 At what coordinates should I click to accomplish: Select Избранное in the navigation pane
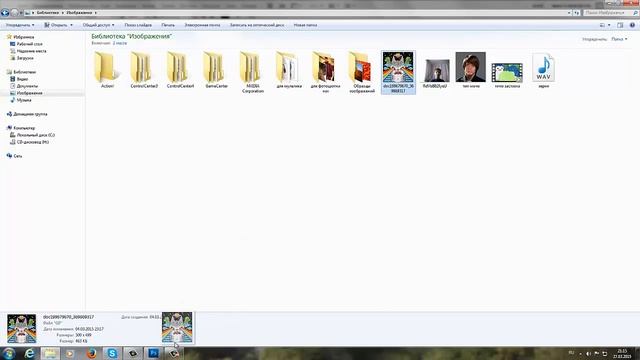tap(23, 37)
